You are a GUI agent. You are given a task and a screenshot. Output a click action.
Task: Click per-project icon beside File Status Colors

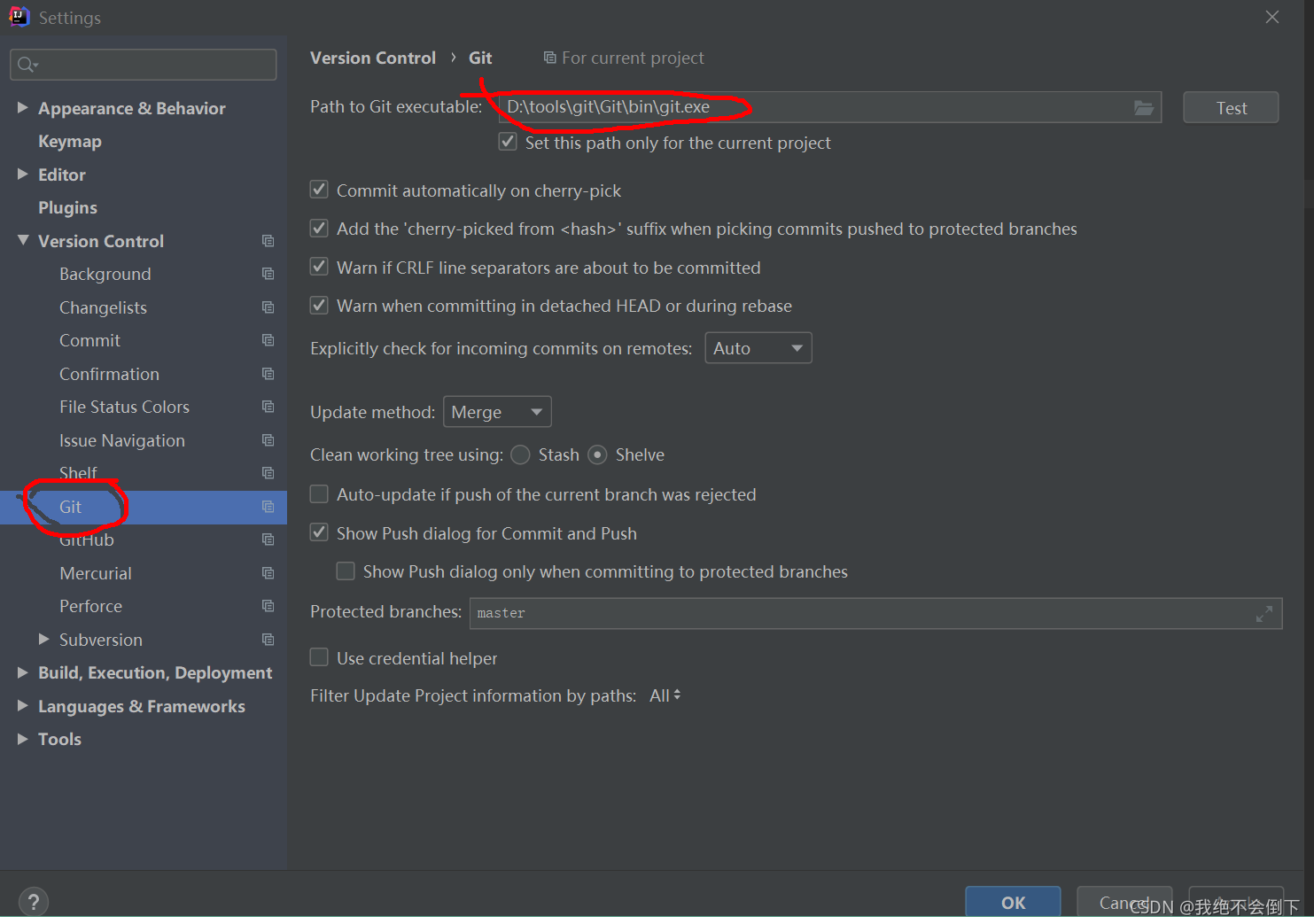click(x=268, y=407)
